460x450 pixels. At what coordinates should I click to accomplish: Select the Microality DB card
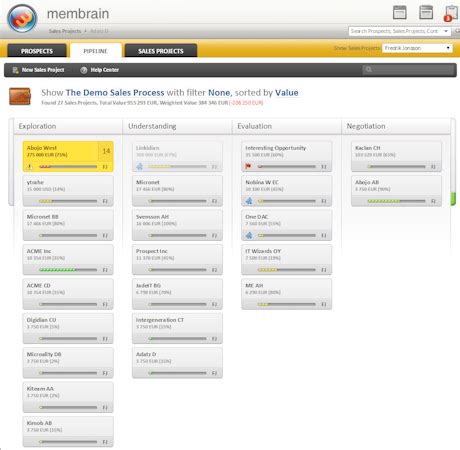click(68, 363)
